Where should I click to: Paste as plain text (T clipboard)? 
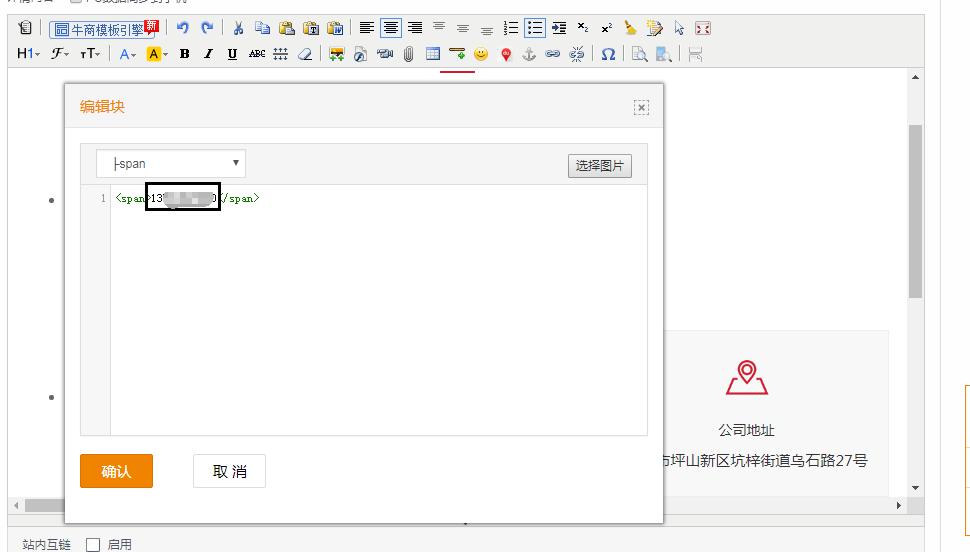coord(311,28)
